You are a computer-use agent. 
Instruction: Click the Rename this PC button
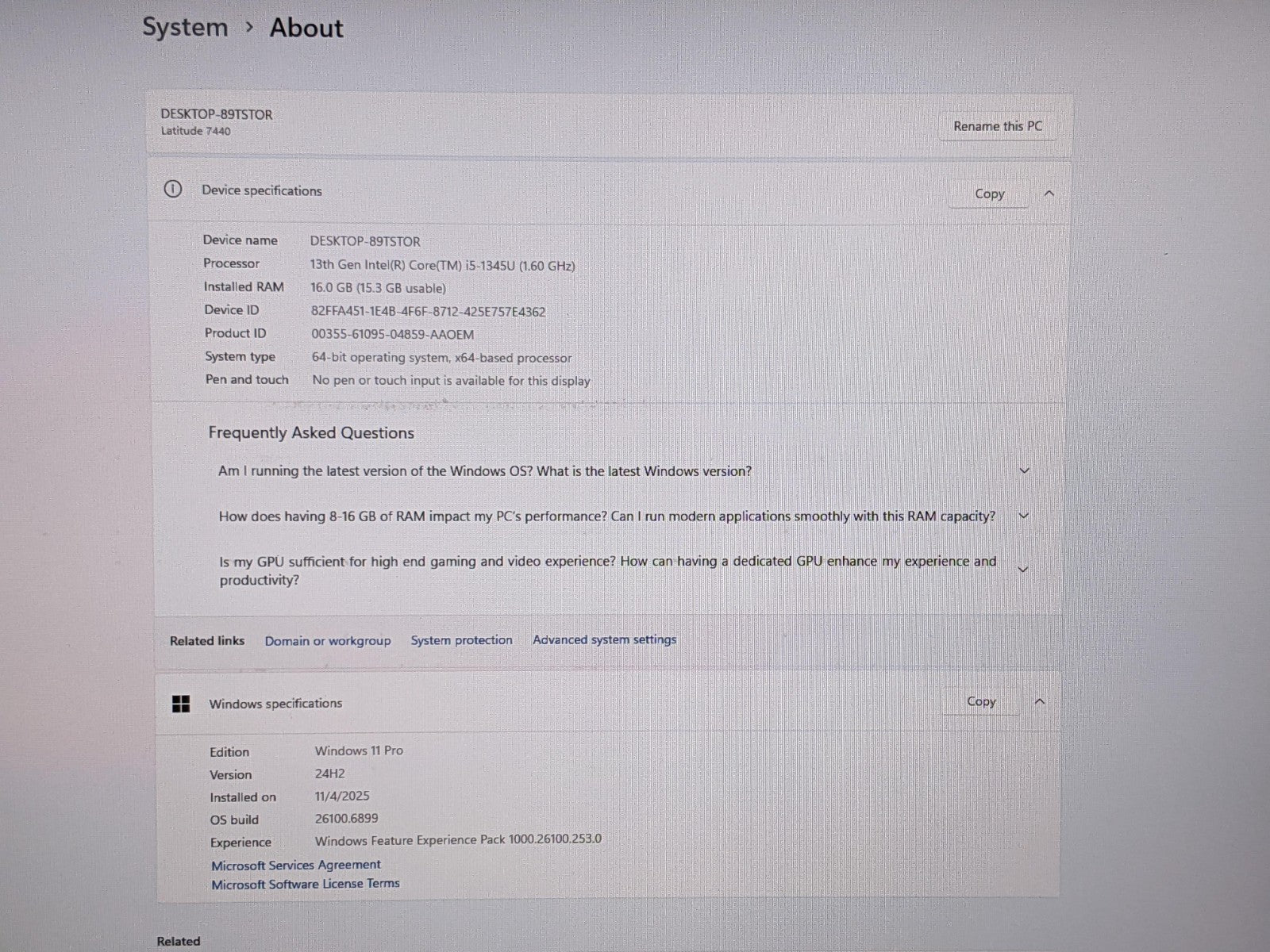(997, 126)
